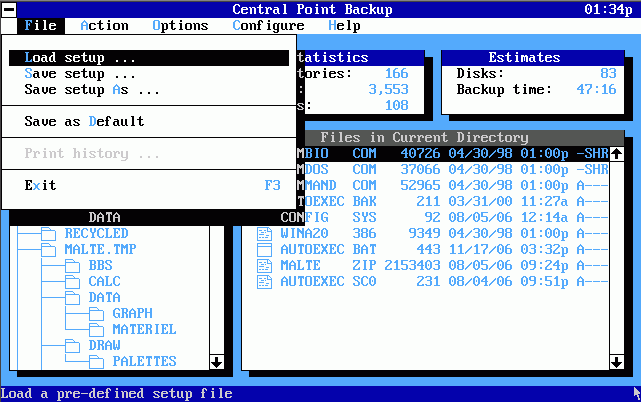Screen dimensions: 641x402
Task: Click the AUTOEXEC SCO file icon
Action: point(264,281)
